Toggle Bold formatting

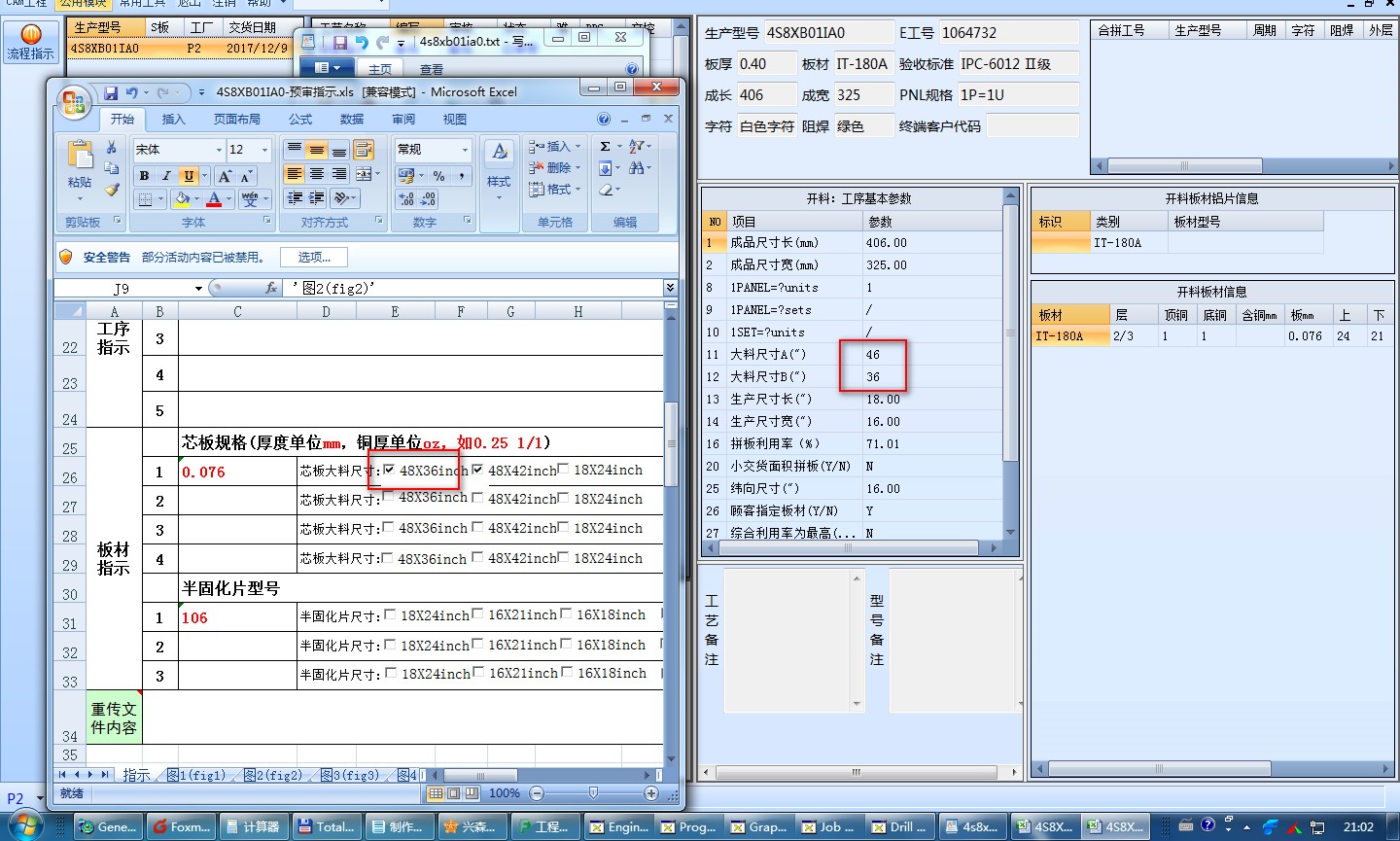[144, 176]
